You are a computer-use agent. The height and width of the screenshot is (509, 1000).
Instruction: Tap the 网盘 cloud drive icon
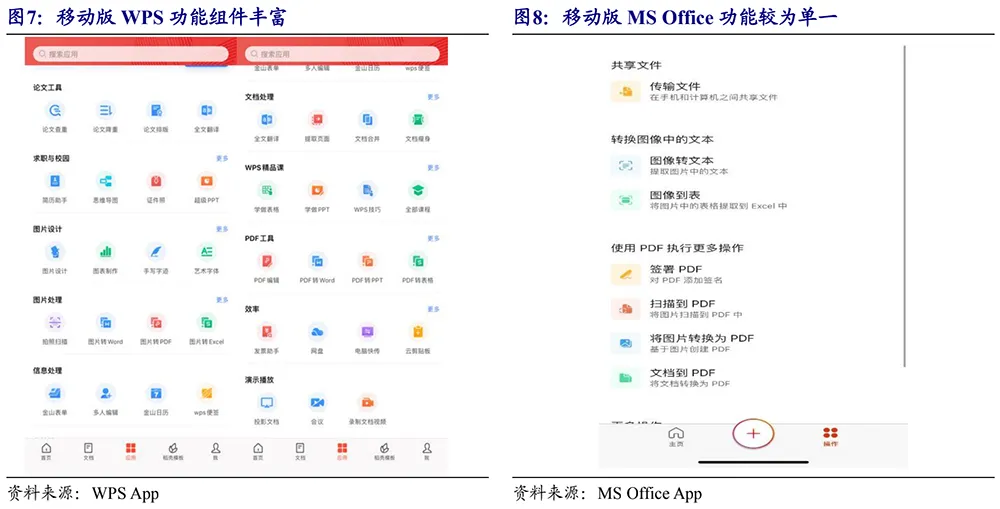[x=317, y=332]
